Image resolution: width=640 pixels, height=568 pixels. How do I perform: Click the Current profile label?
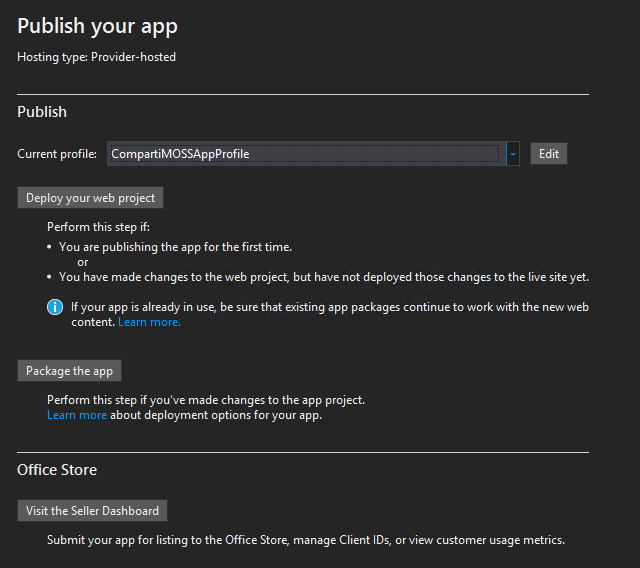coord(57,154)
